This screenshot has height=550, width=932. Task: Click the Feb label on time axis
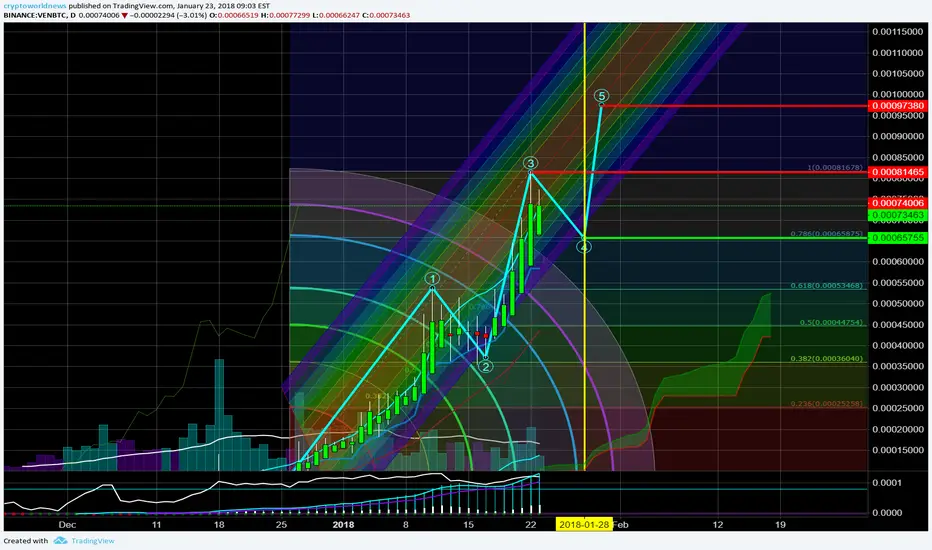[621, 524]
